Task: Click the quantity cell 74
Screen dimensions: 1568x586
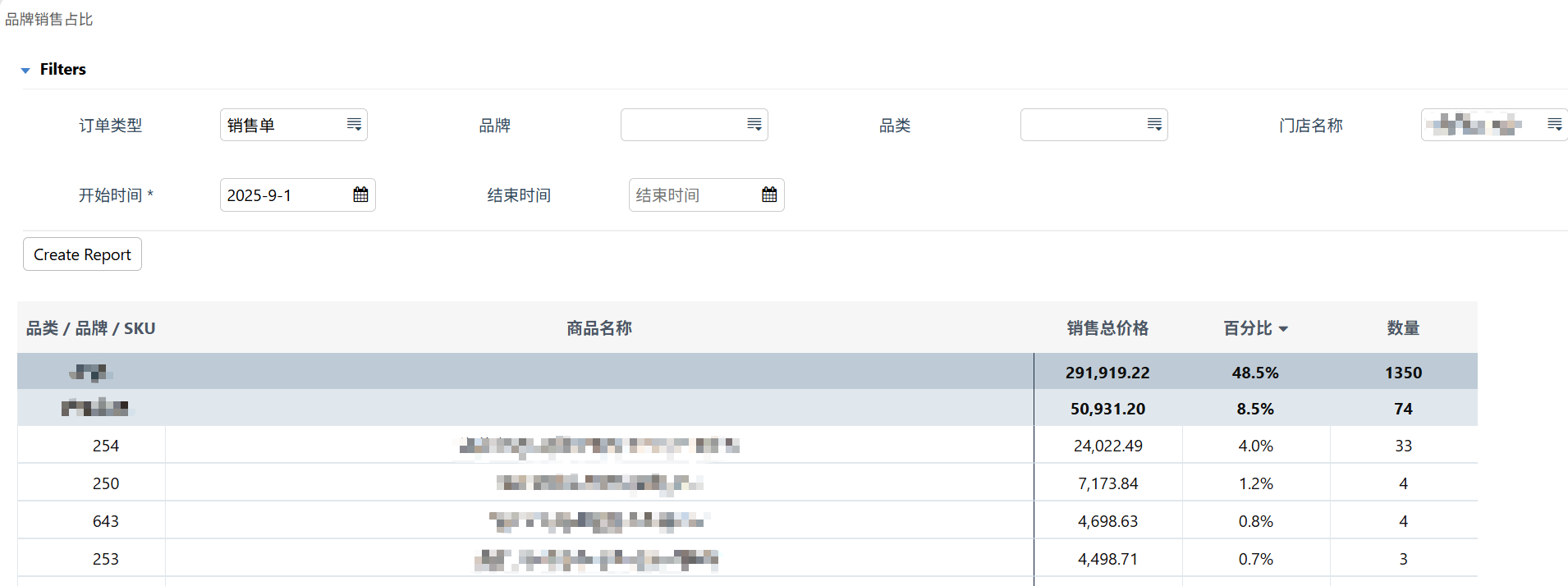Action: pyautogui.click(x=1403, y=409)
